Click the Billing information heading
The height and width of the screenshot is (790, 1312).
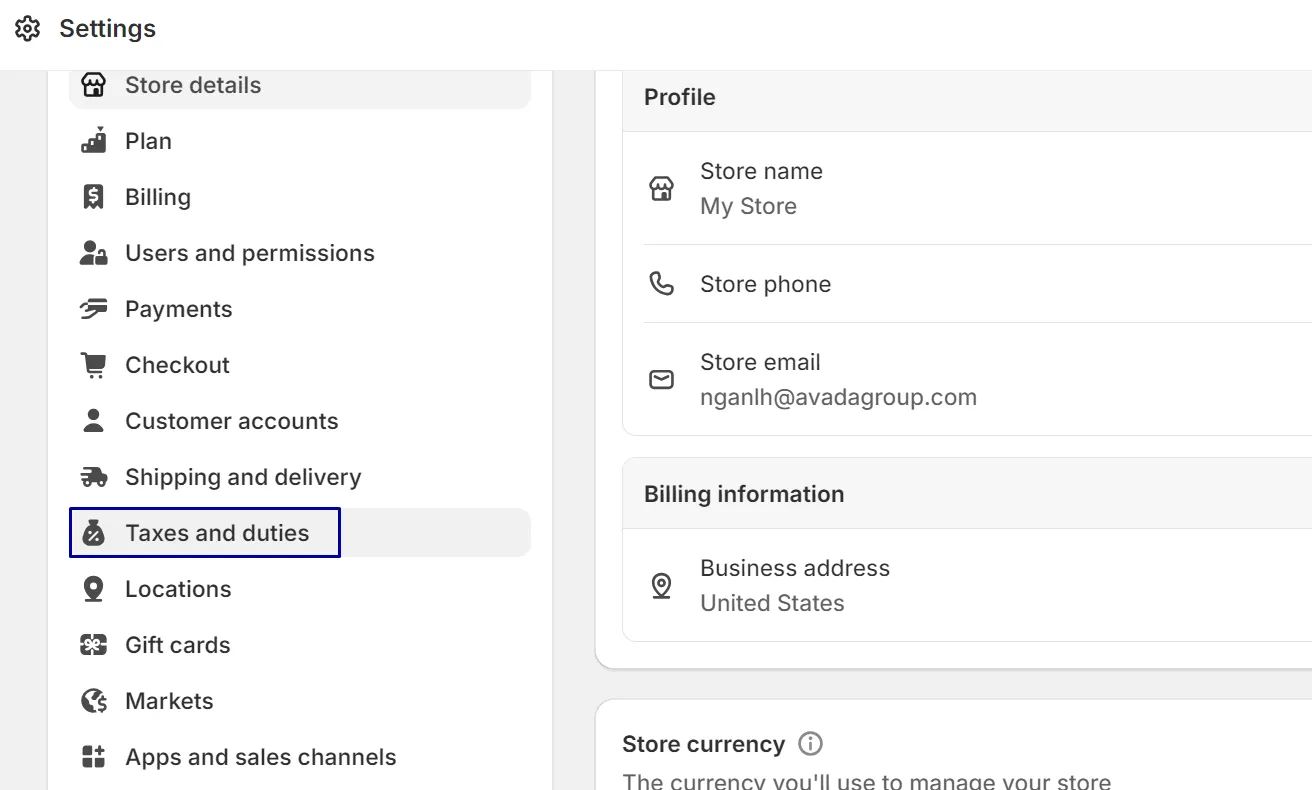coord(744,494)
